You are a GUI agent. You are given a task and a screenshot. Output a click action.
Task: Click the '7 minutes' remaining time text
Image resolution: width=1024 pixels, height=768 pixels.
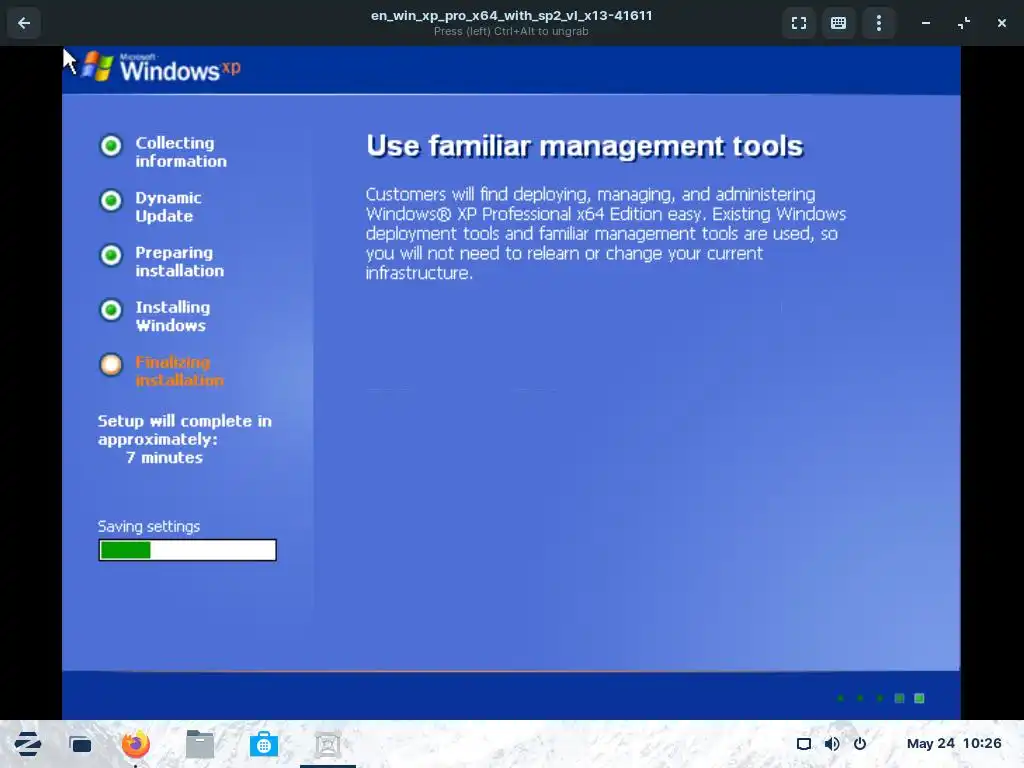(x=164, y=458)
